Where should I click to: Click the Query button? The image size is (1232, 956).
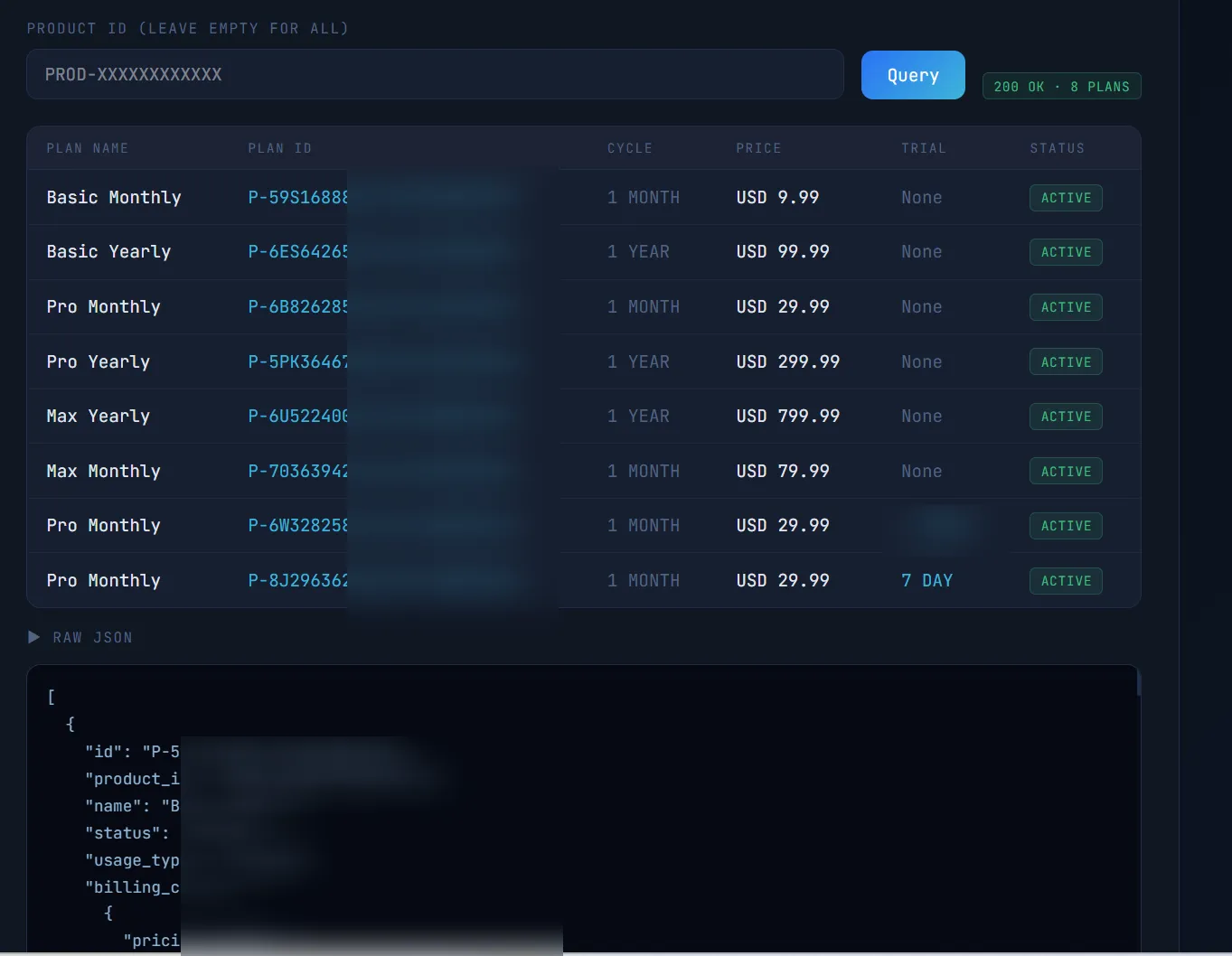[x=913, y=75]
